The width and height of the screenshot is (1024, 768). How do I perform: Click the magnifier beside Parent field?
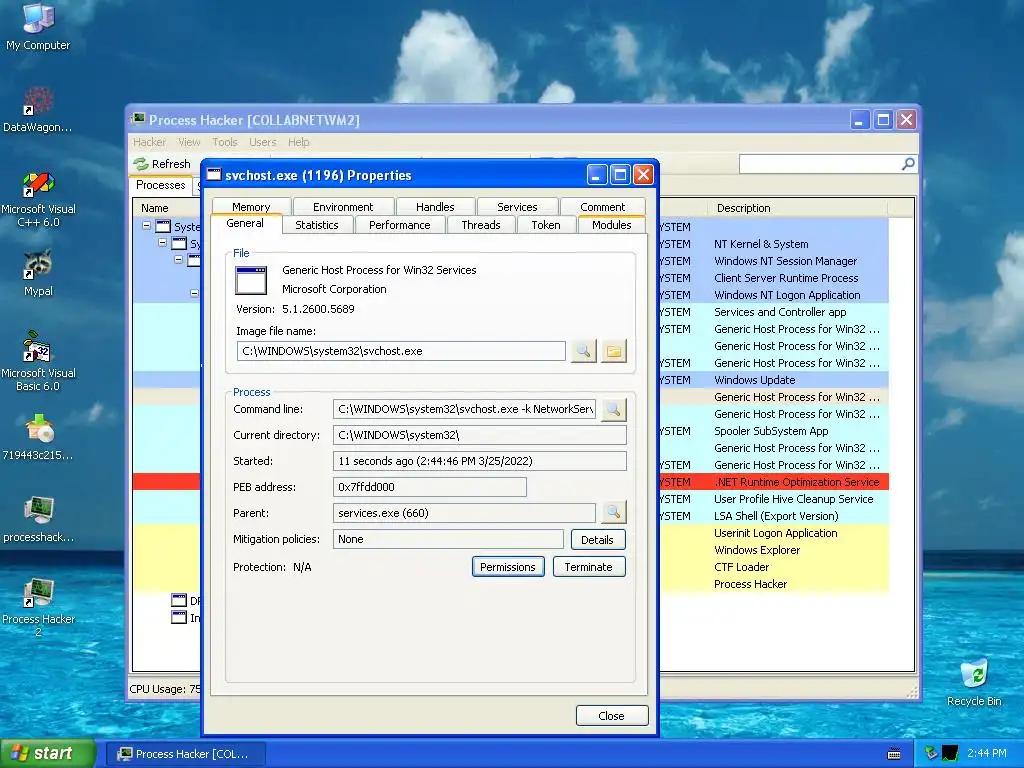tap(614, 513)
